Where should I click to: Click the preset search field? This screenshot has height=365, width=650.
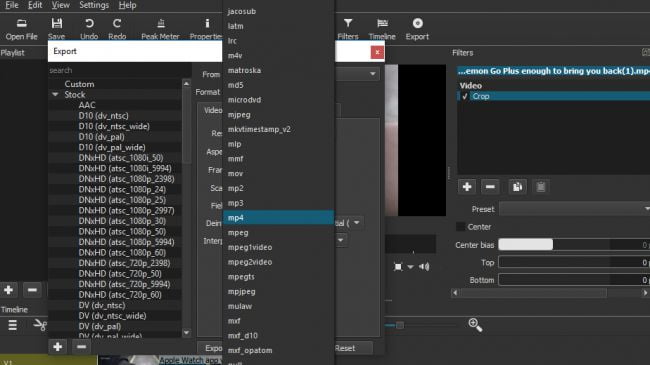click(x=119, y=71)
